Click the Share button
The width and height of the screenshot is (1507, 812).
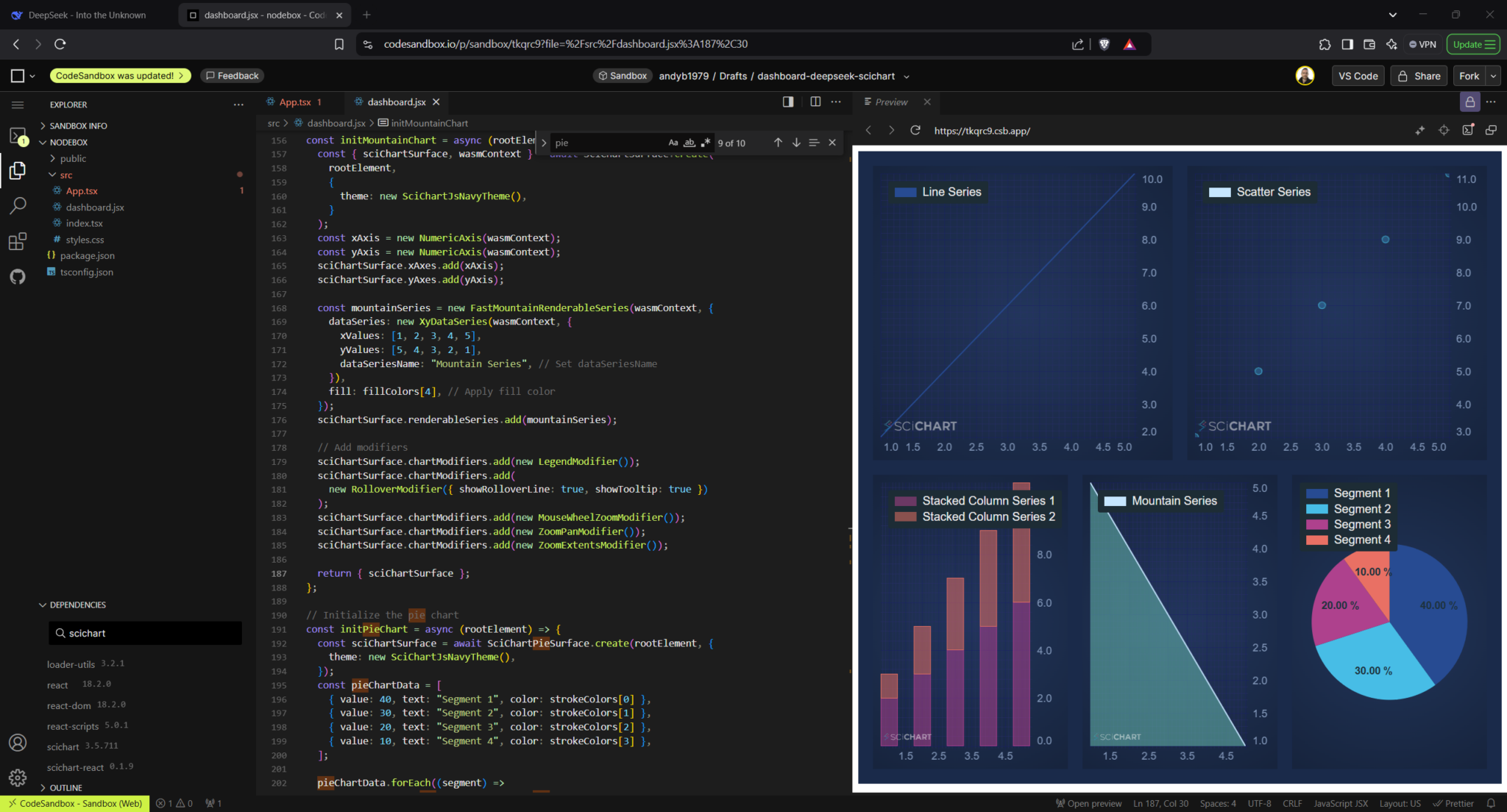1419,76
